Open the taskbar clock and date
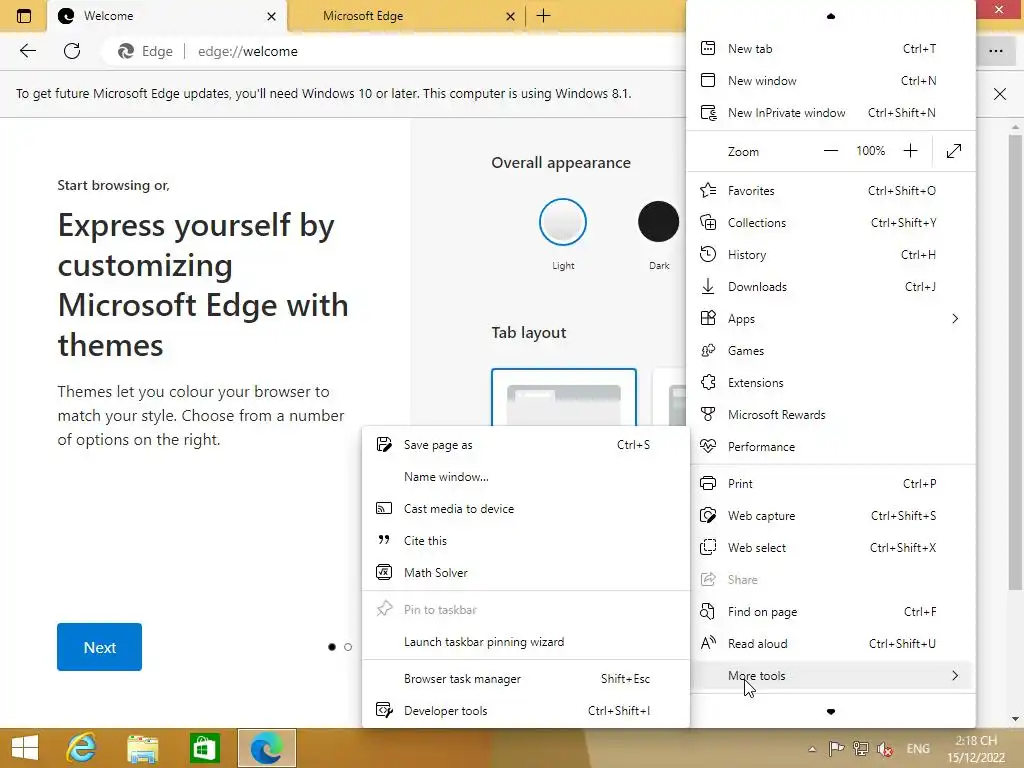This screenshot has height=768, width=1024. pos(976,749)
